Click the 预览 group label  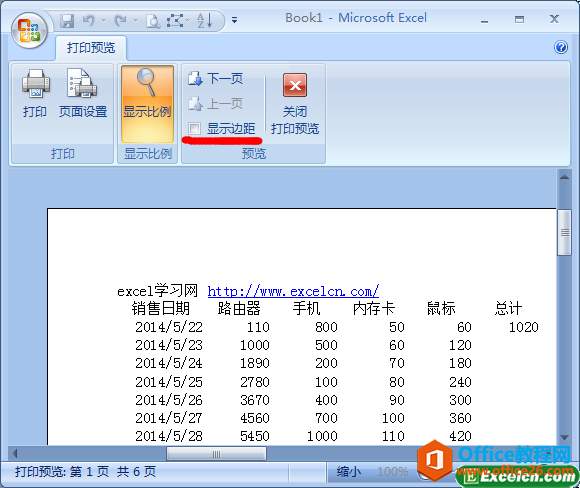[254, 154]
